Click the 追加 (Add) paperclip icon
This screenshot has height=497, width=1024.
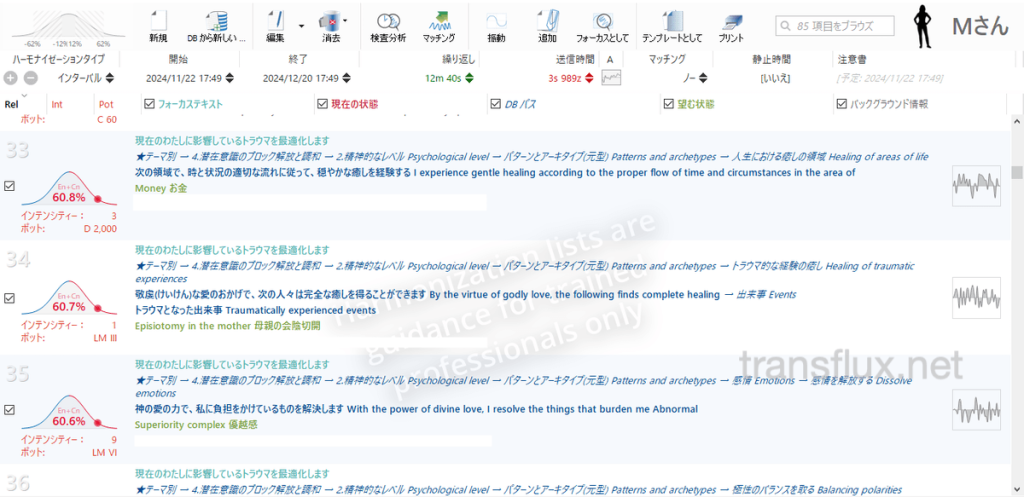click(x=547, y=21)
